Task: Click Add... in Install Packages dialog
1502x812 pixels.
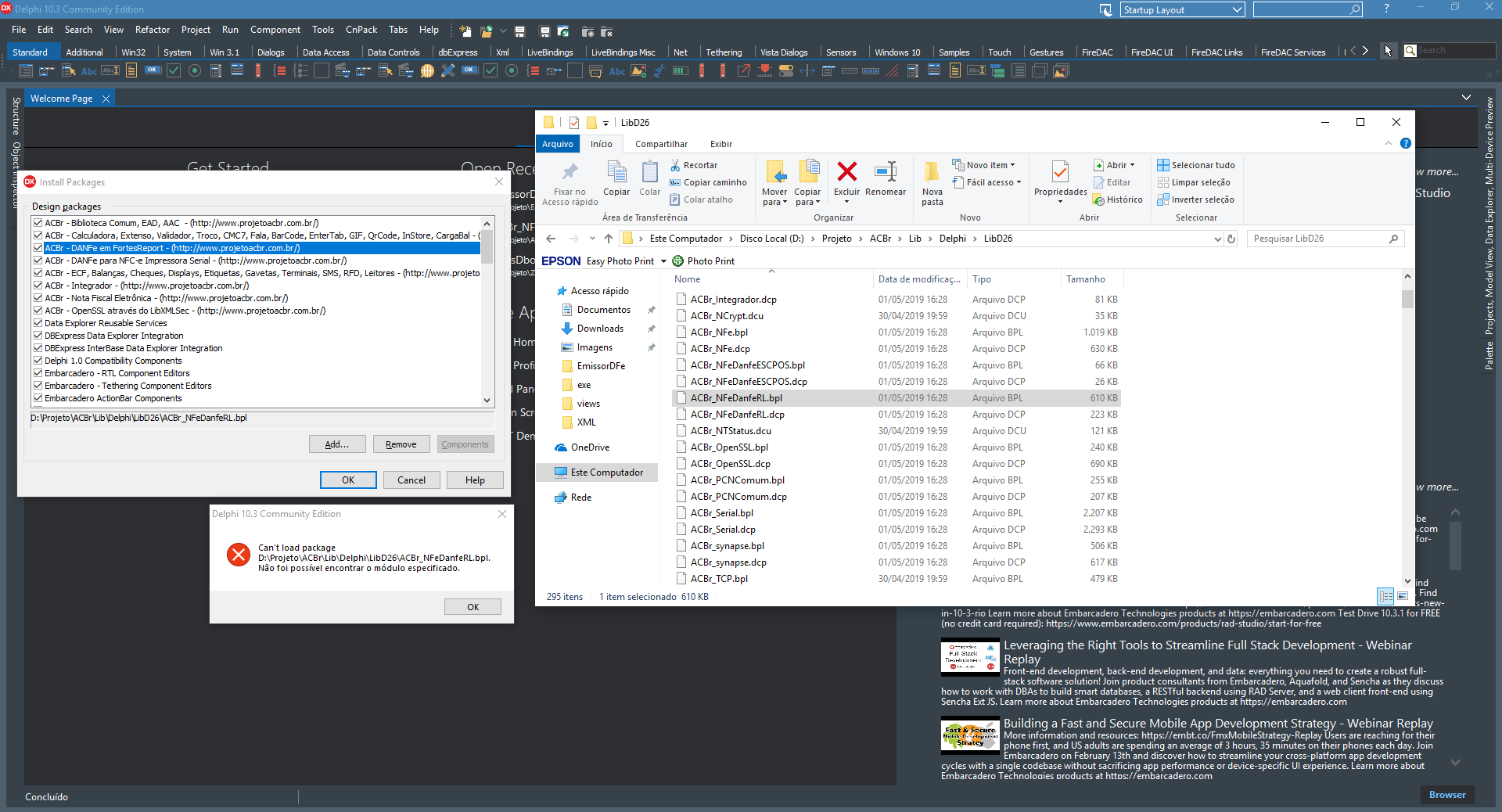Action: coord(337,444)
